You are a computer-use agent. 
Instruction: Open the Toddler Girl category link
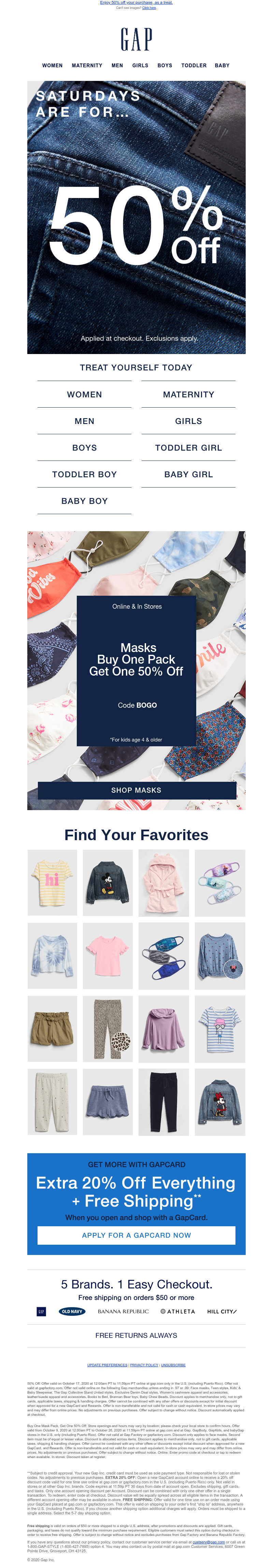click(188, 448)
